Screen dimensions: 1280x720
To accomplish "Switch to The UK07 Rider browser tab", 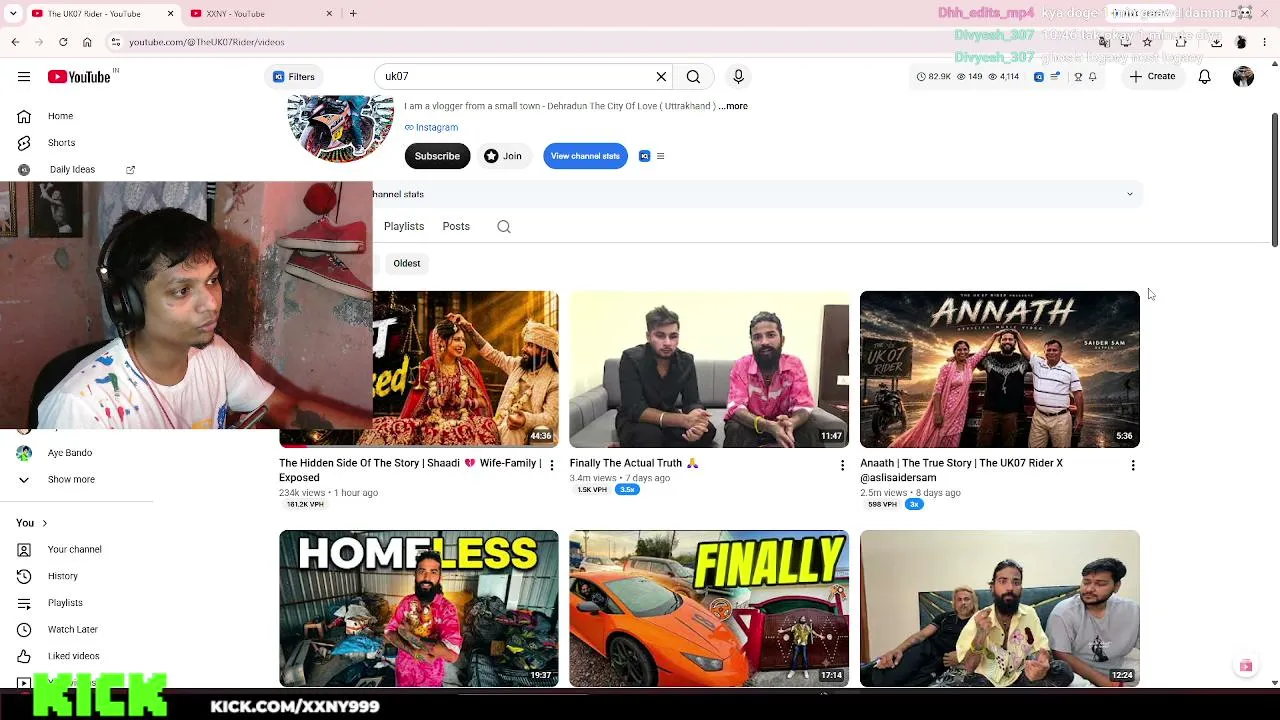I will coord(102,13).
